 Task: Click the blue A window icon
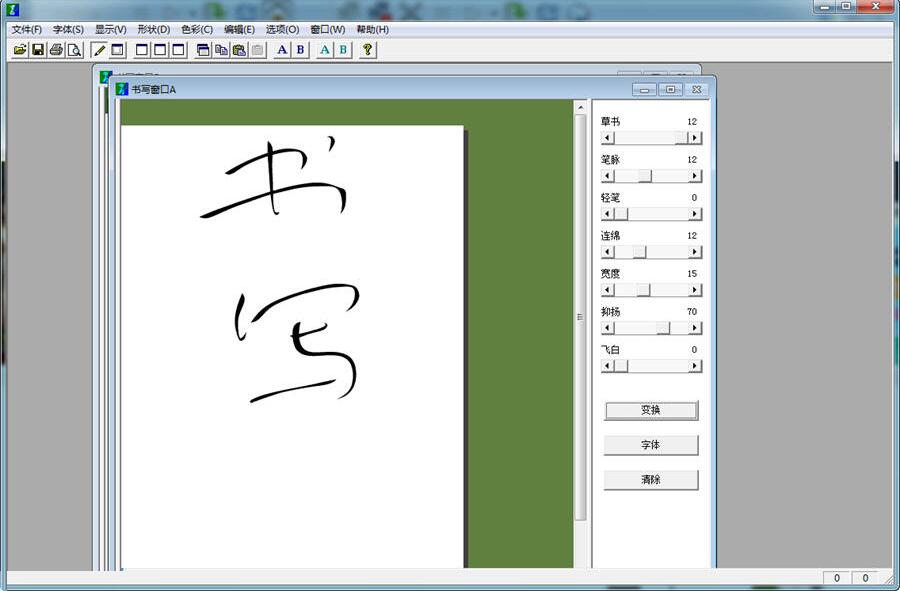(x=282, y=50)
